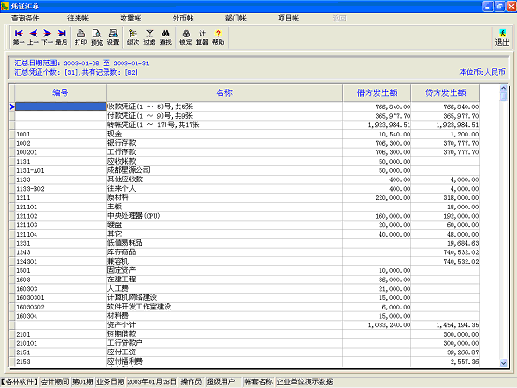Select the 转账凭证 summary row

pos(247,125)
